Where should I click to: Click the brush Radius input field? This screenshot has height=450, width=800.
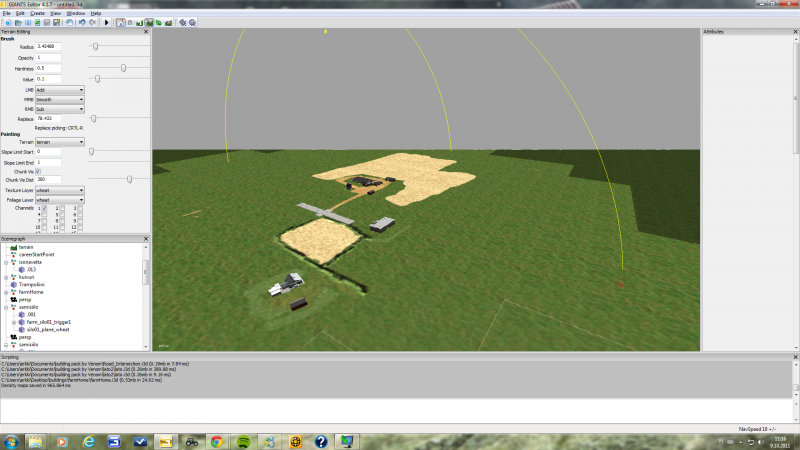[48, 46]
